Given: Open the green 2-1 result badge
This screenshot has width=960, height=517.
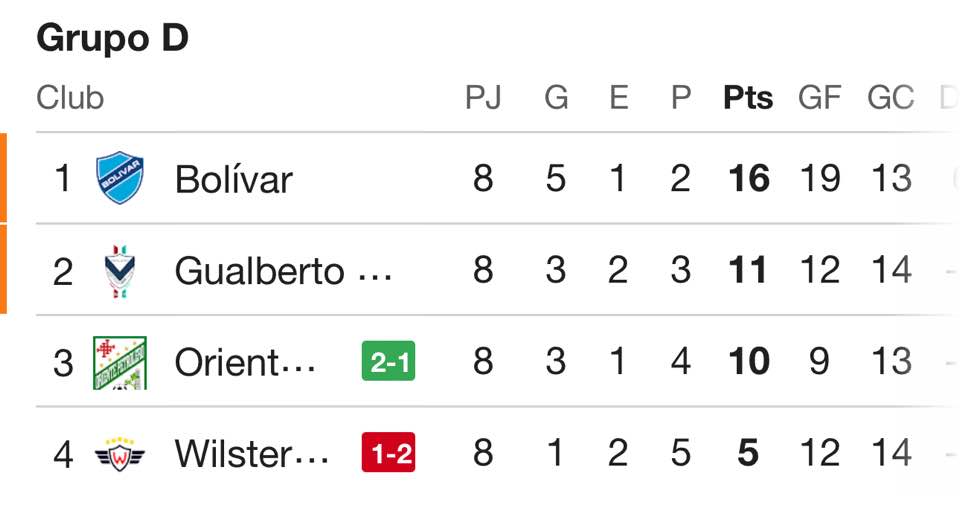Looking at the screenshot, I should [388, 362].
